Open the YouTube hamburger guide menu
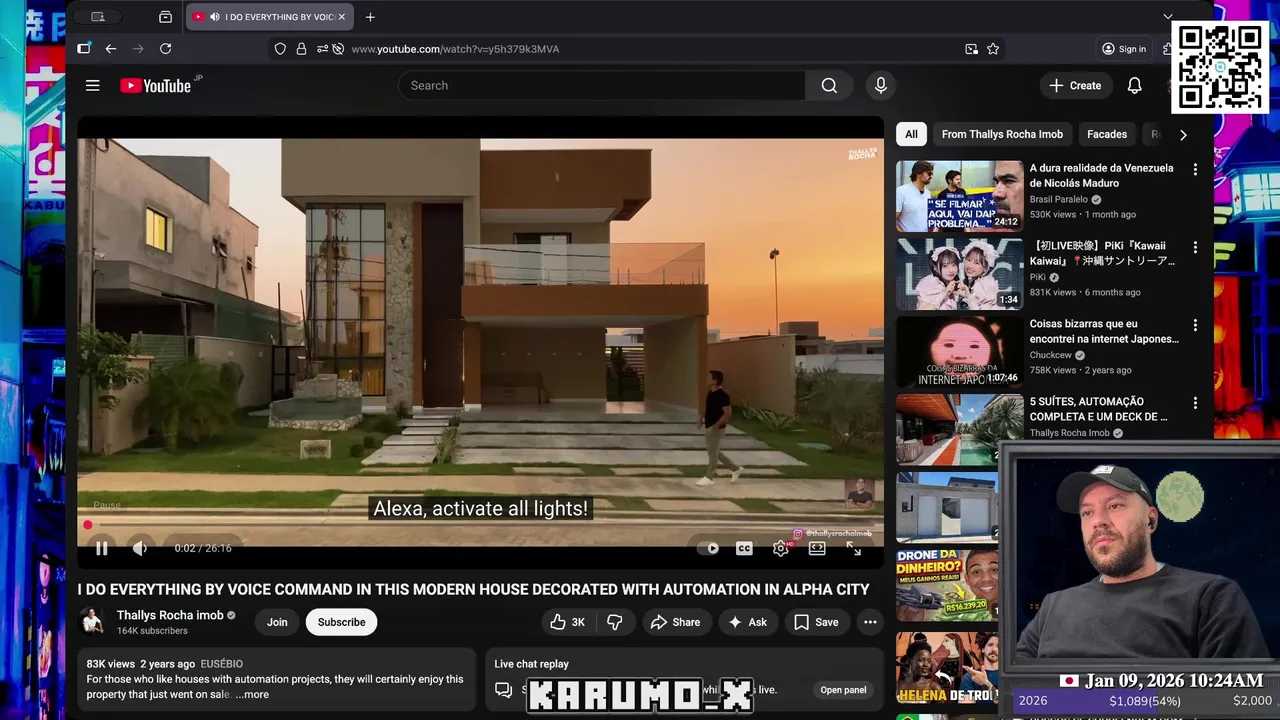Image resolution: width=1280 pixels, height=720 pixels. [x=92, y=86]
